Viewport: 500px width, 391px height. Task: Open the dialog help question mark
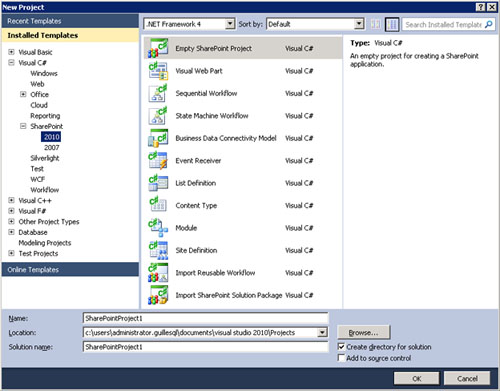480,7
